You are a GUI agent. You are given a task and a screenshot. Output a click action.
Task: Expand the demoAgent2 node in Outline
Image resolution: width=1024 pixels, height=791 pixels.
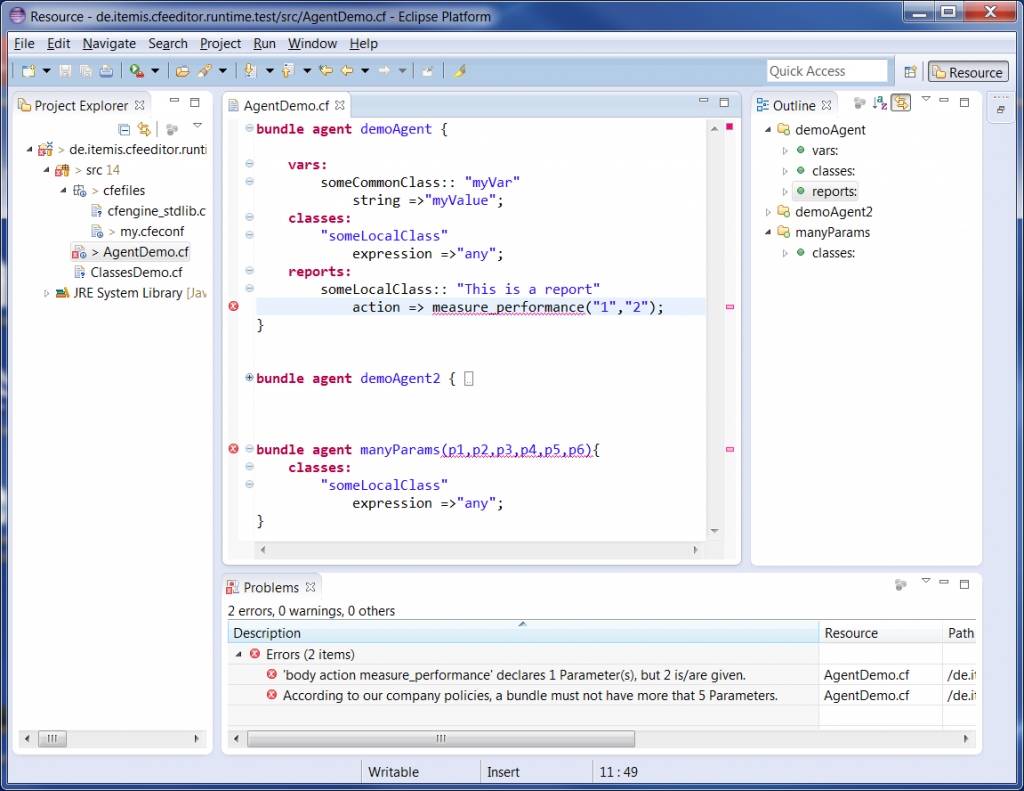click(768, 212)
